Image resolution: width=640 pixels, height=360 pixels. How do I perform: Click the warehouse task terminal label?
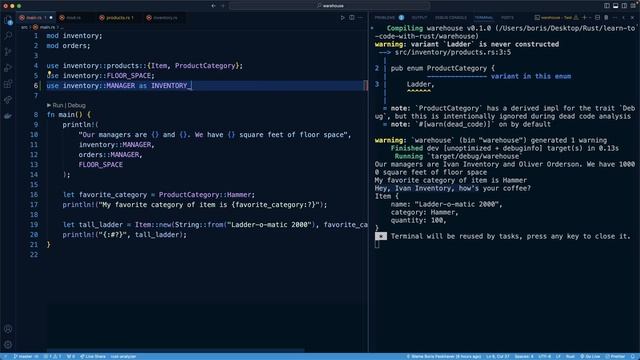pyautogui.click(x=557, y=18)
